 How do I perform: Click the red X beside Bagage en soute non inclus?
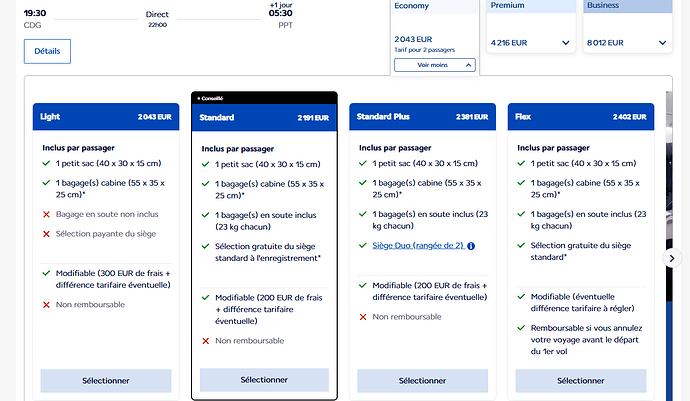pyautogui.click(x=46, y=215)
